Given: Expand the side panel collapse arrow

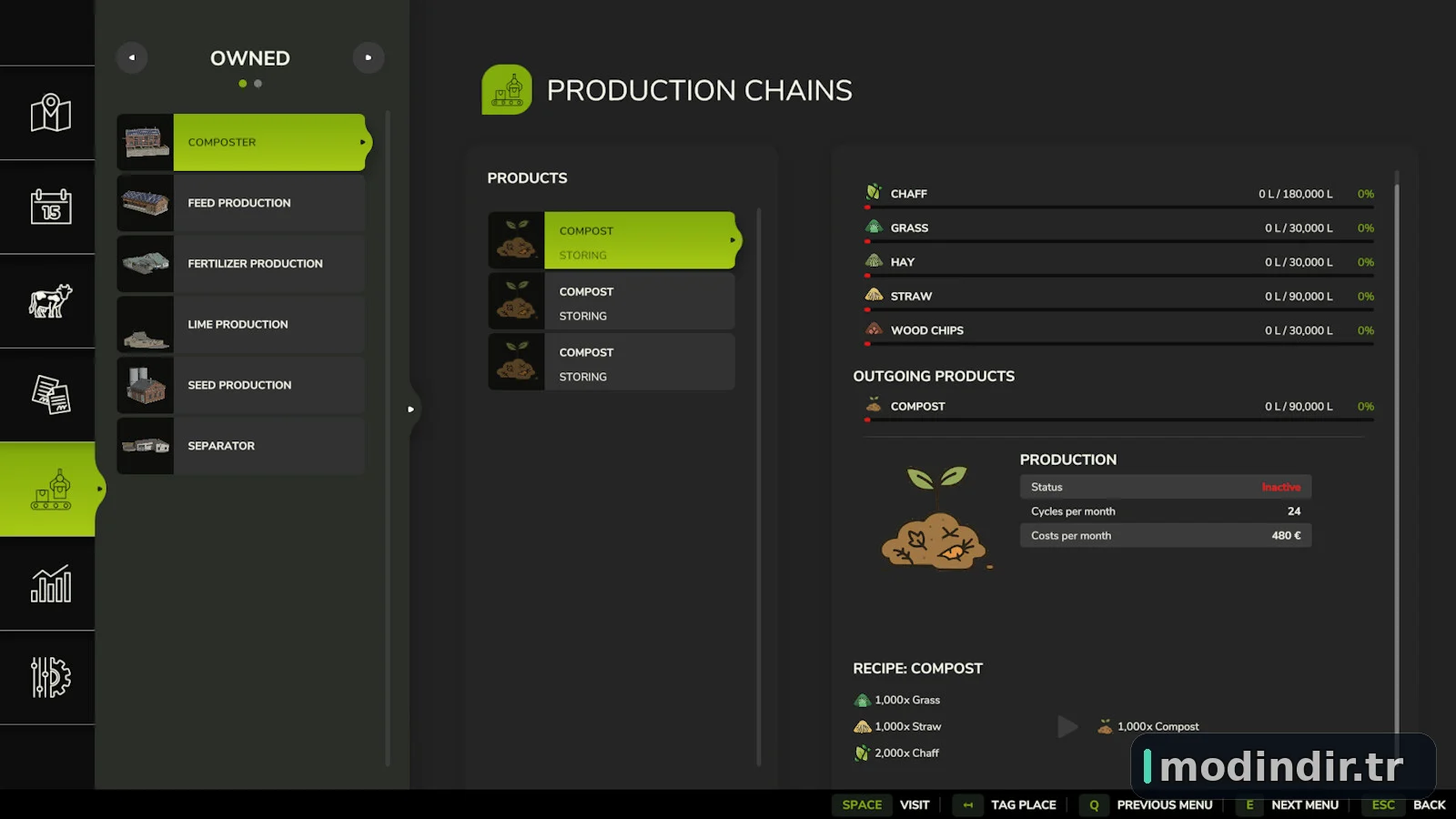Looking at the screenshot, I should pos(410,409).
